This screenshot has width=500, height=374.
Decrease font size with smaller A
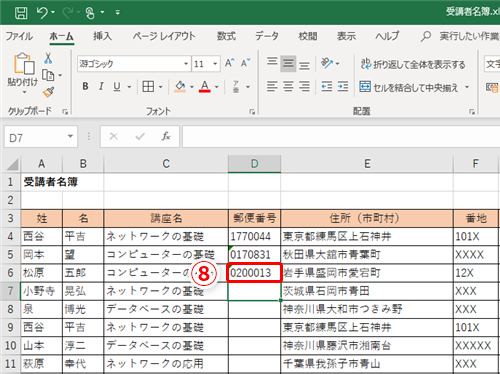coord(246,63)
